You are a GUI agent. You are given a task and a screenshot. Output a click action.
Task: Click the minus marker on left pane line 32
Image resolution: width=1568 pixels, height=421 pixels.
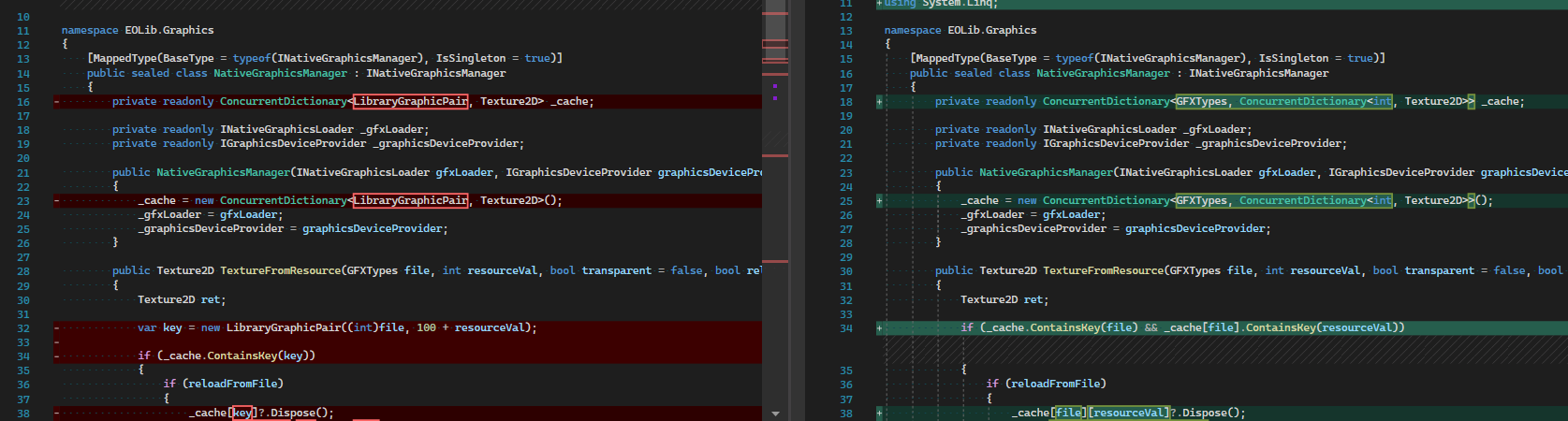click(x=56, y=328)
